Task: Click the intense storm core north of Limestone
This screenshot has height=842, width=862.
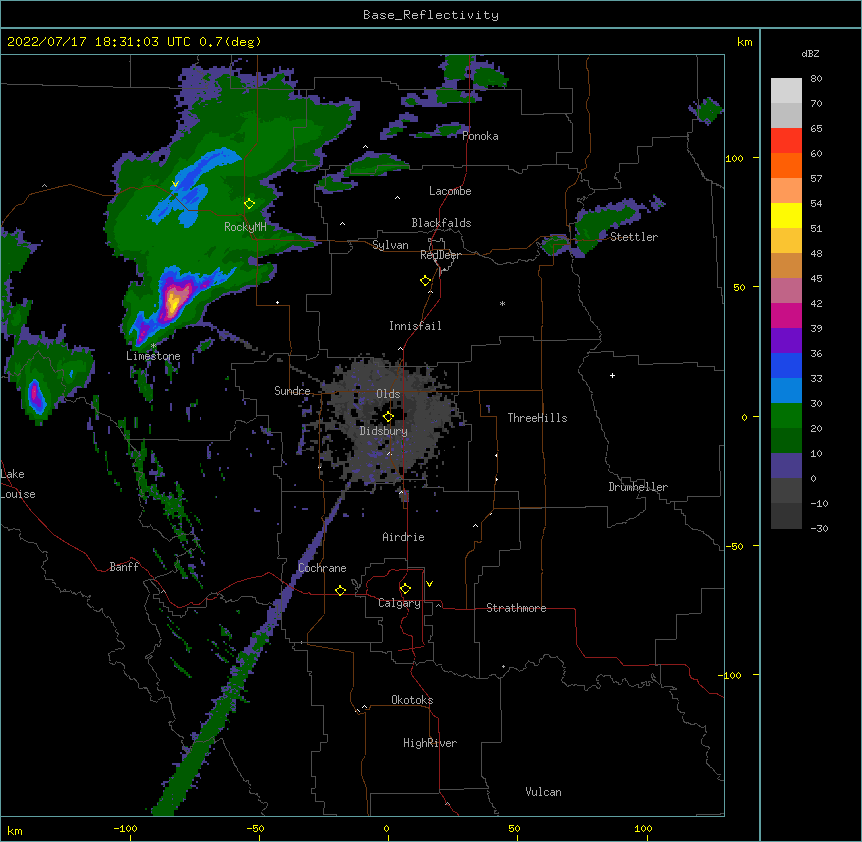Action: click(174, 300)
